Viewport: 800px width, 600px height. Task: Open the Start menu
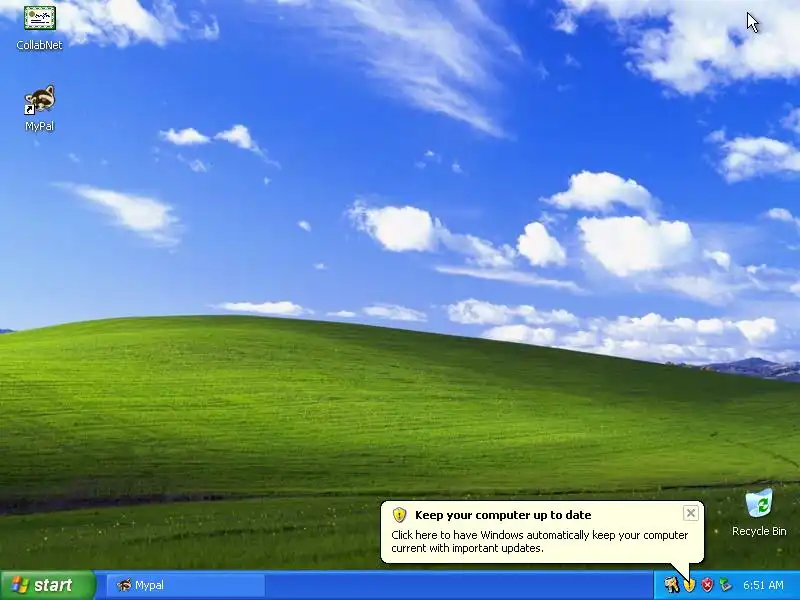[x=47, y=585]
